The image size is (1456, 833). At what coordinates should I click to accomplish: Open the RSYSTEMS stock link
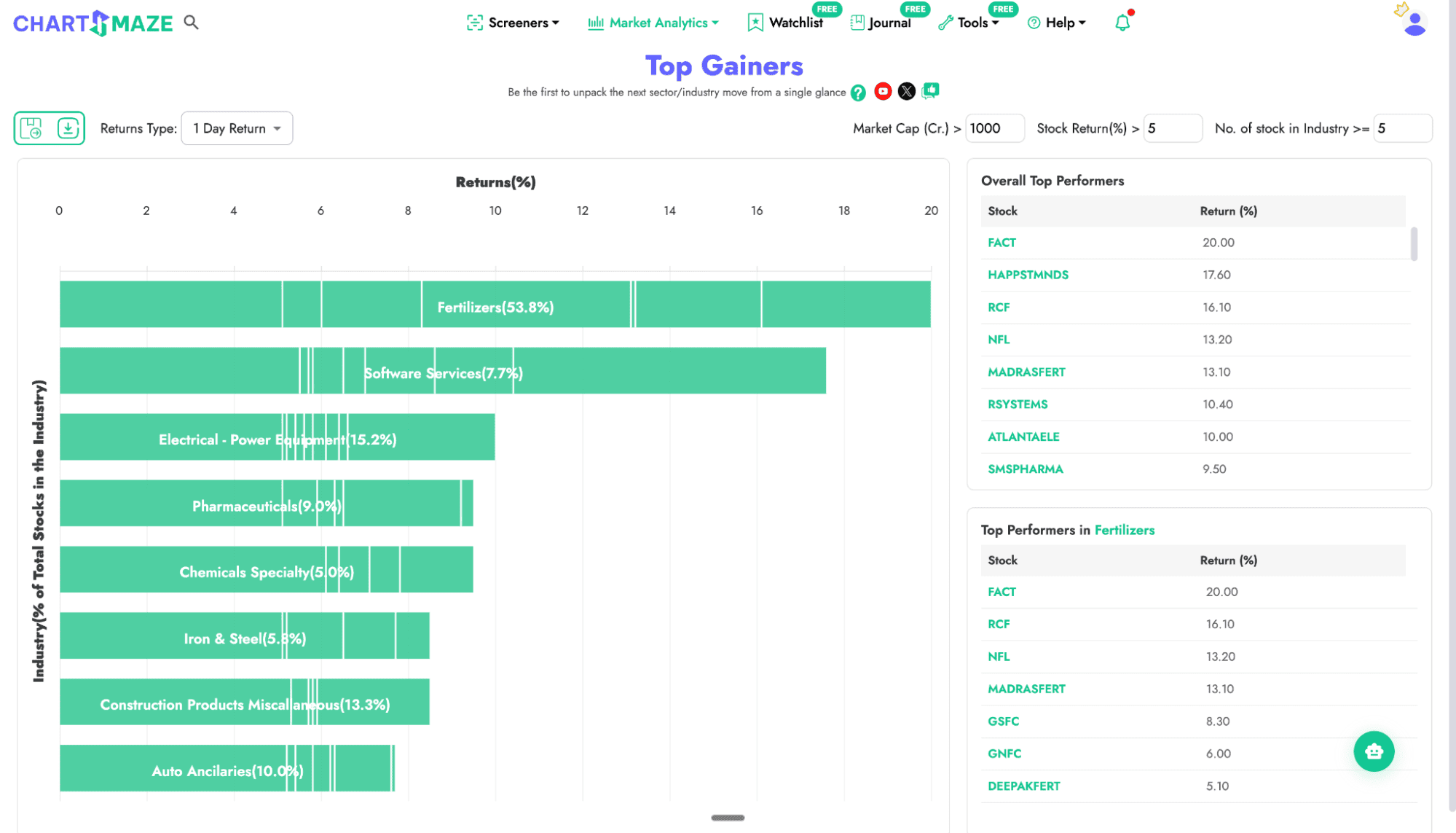point(1018,404)
